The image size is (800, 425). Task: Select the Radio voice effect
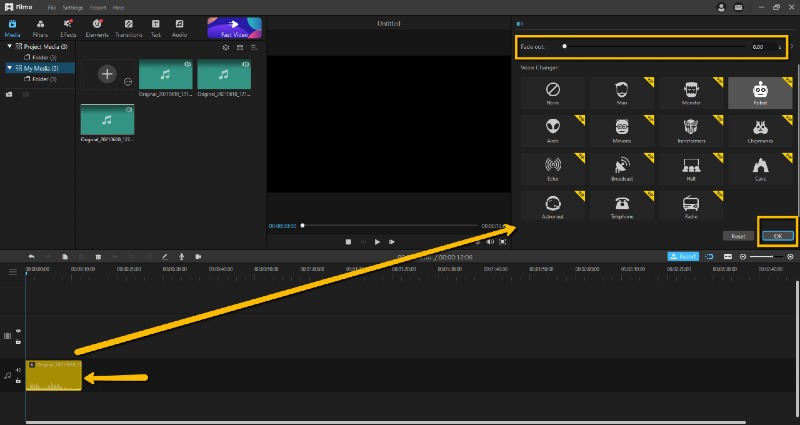[689, 205]
